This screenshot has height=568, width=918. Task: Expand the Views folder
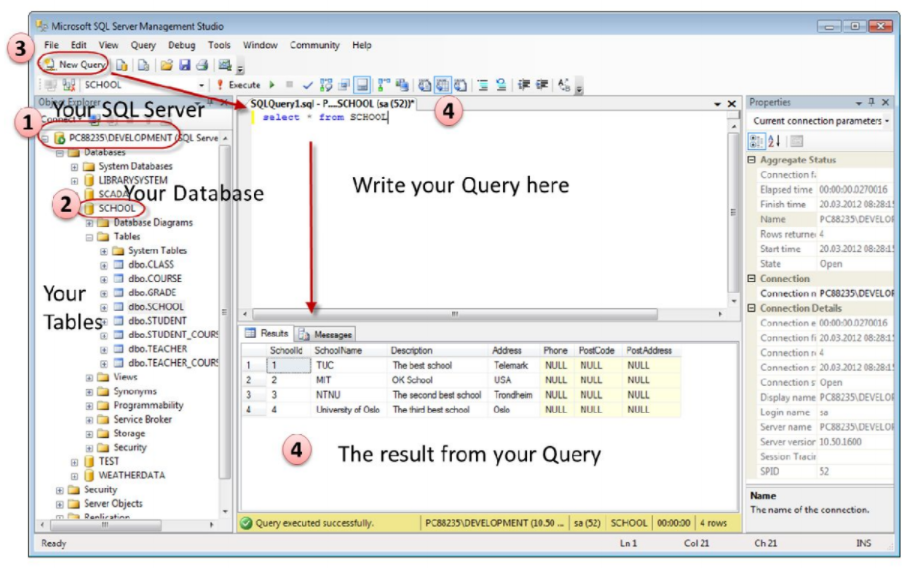pos(89,378)
